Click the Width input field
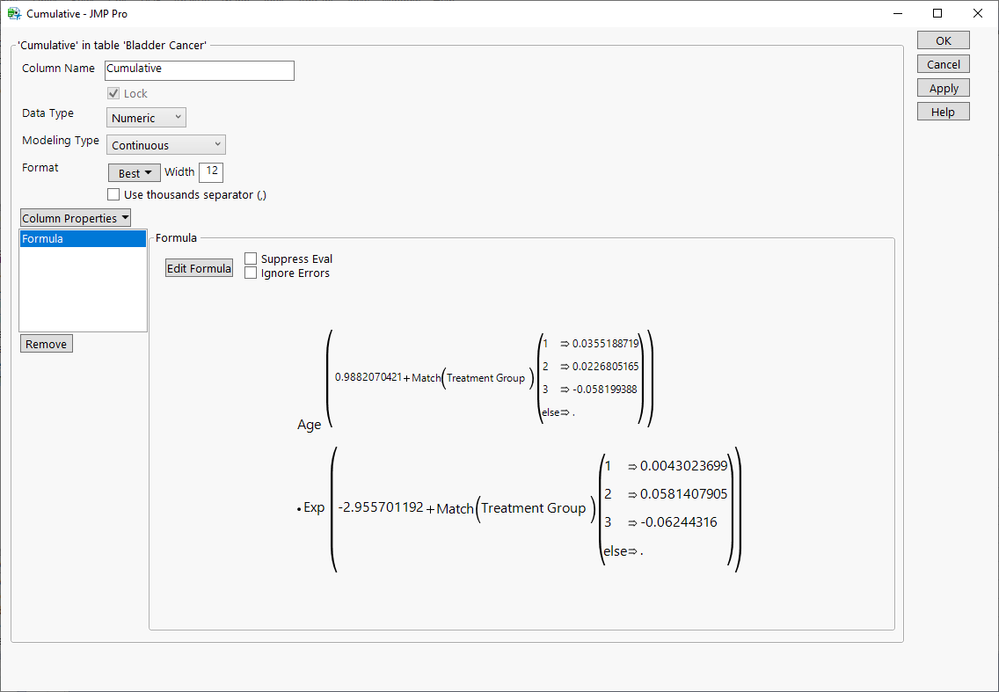 tap(211, 172)
